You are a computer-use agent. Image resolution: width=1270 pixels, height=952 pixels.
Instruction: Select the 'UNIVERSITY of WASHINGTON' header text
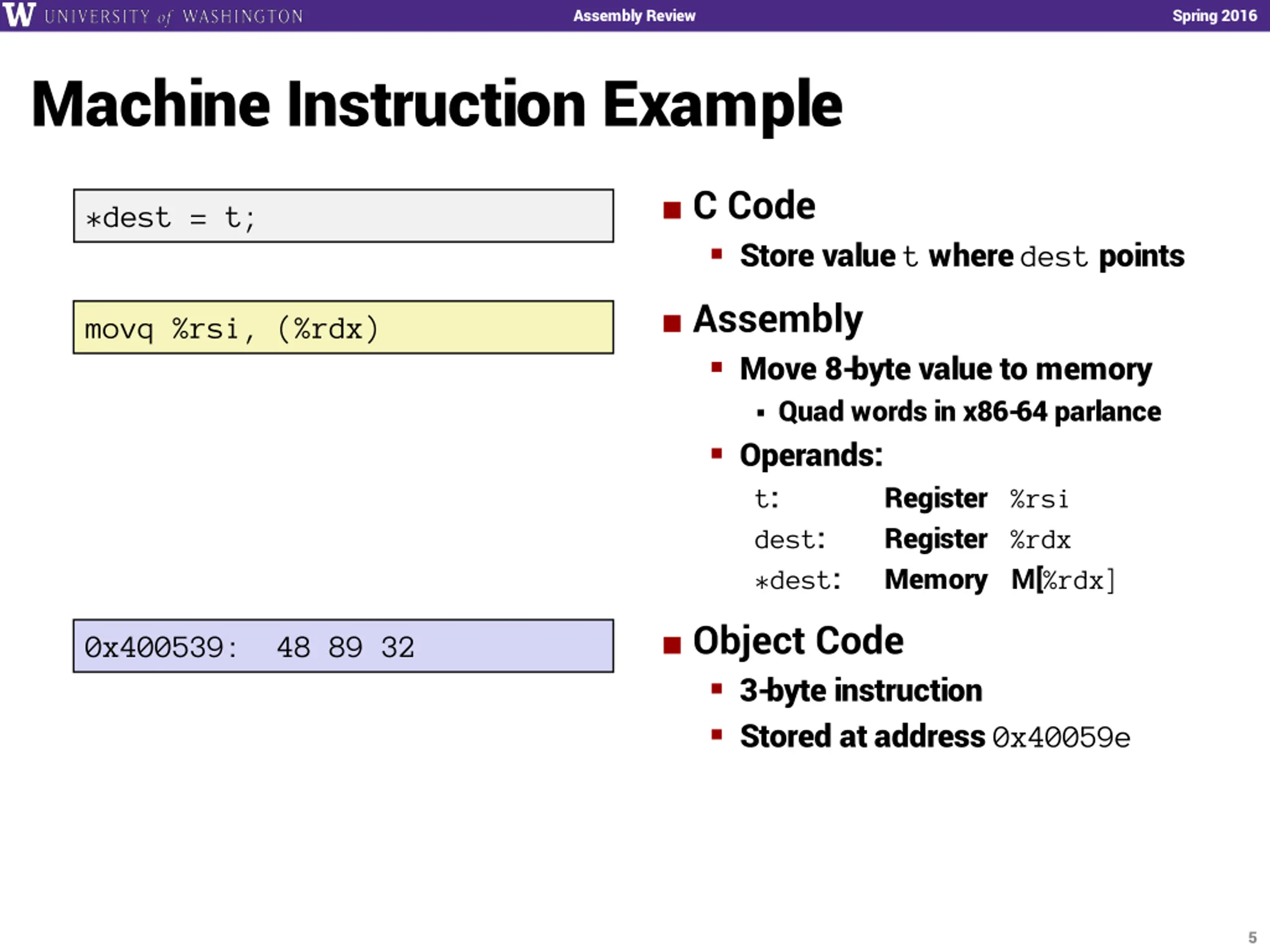174,16
